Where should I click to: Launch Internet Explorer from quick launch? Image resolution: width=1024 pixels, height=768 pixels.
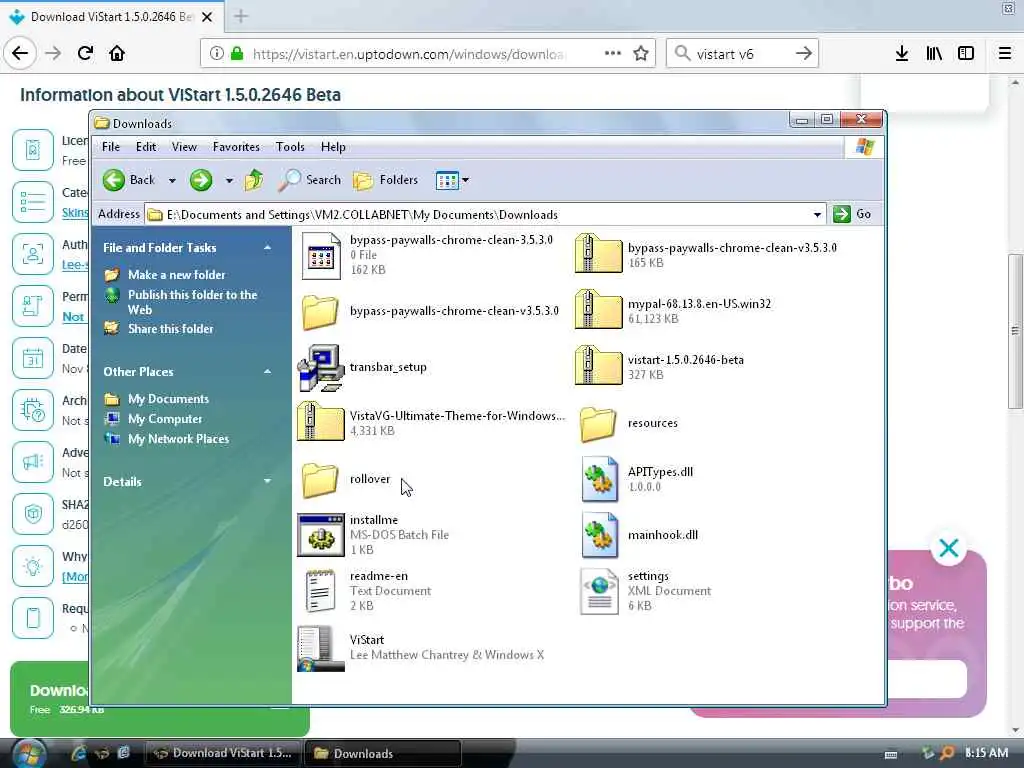(78, 753)
